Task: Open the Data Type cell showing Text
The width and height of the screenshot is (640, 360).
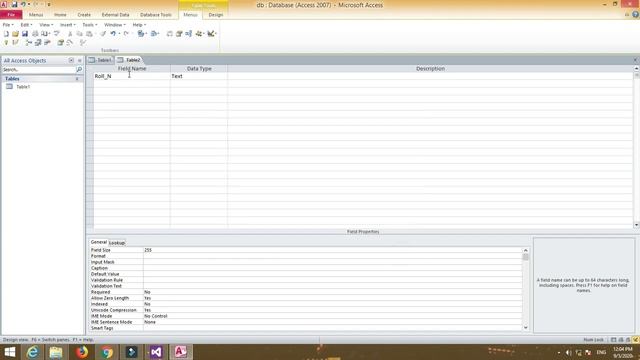Action: coord(199,76)
